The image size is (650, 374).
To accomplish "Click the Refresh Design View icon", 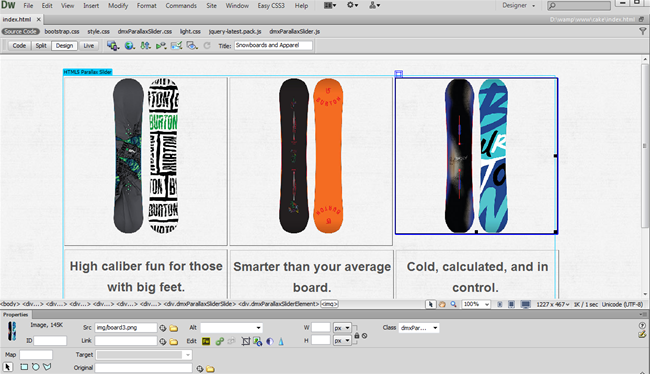I will 207,46.
